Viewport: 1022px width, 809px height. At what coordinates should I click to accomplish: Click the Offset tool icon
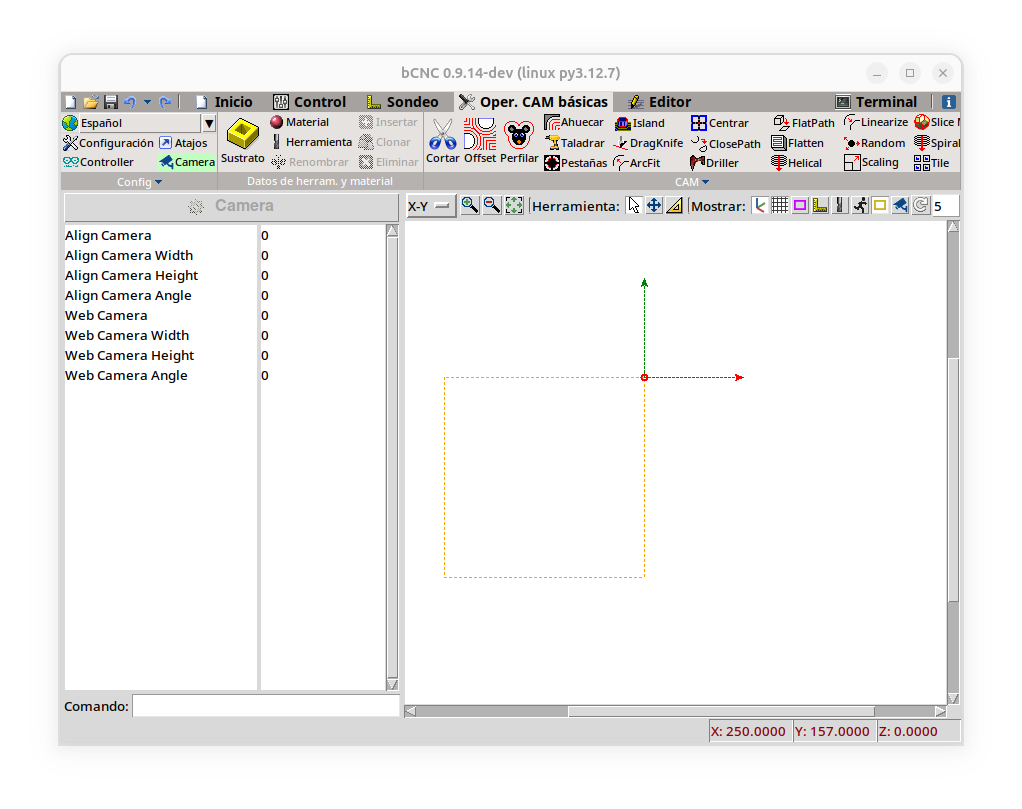[480, 141]
